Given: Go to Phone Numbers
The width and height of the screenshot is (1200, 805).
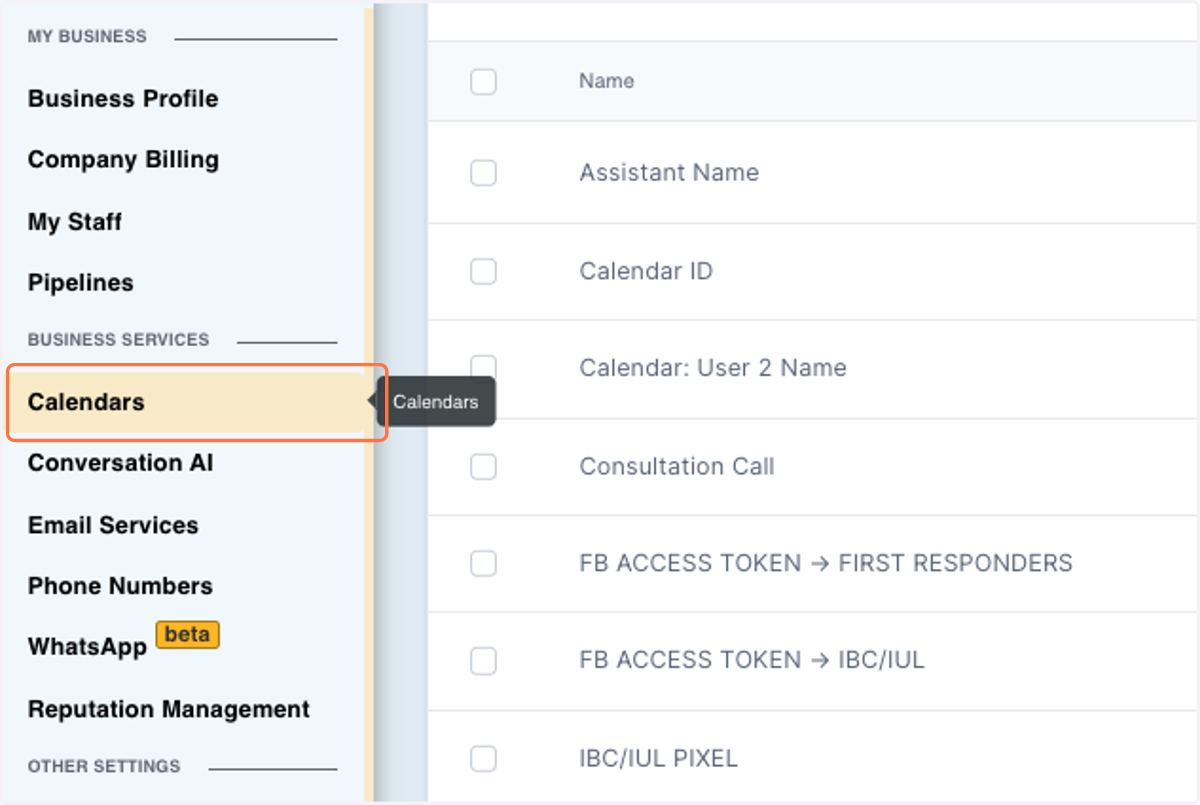Looking at the screenshot, I should (120, 586).
